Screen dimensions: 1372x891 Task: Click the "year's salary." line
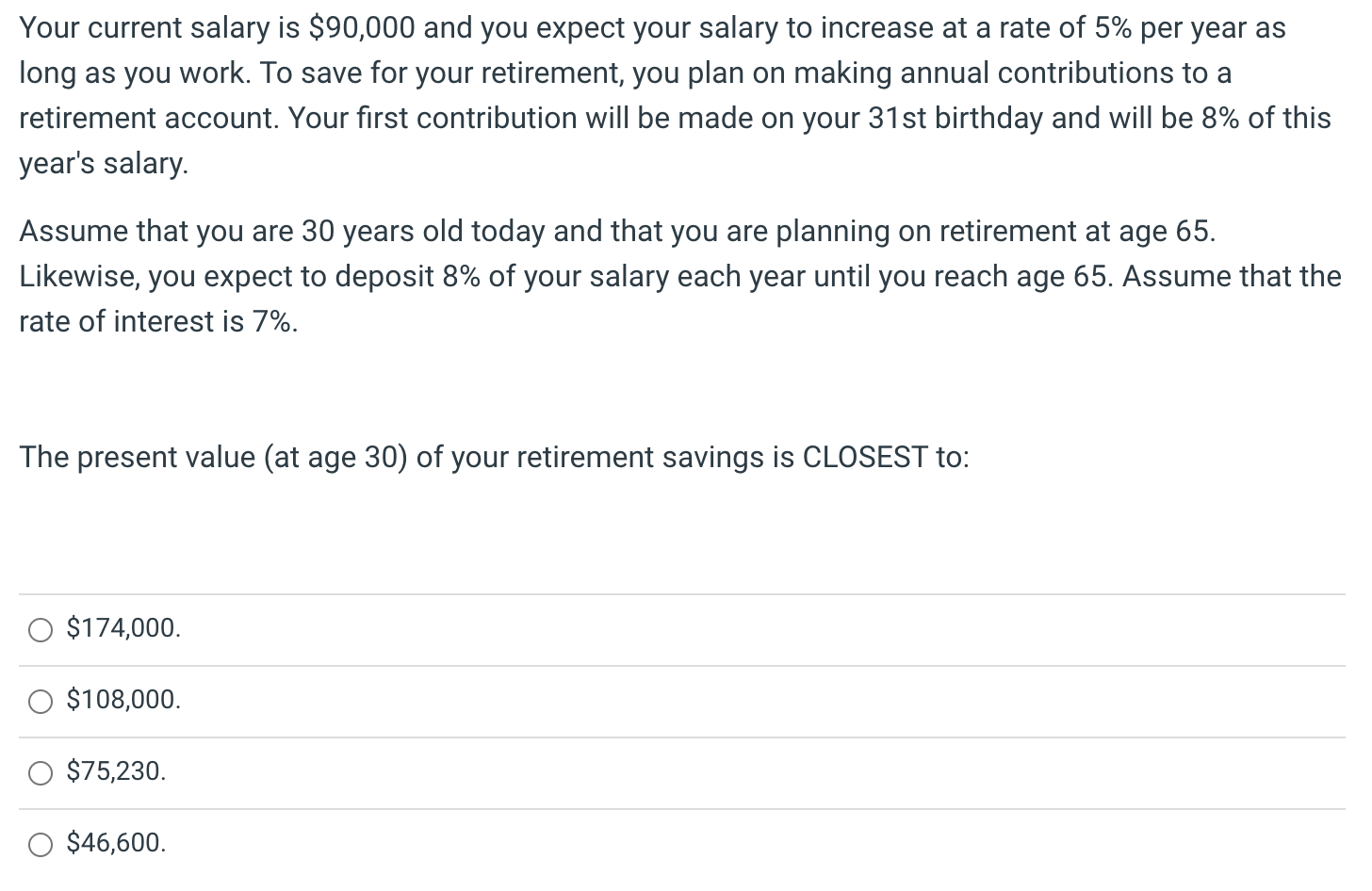[104, 163]
